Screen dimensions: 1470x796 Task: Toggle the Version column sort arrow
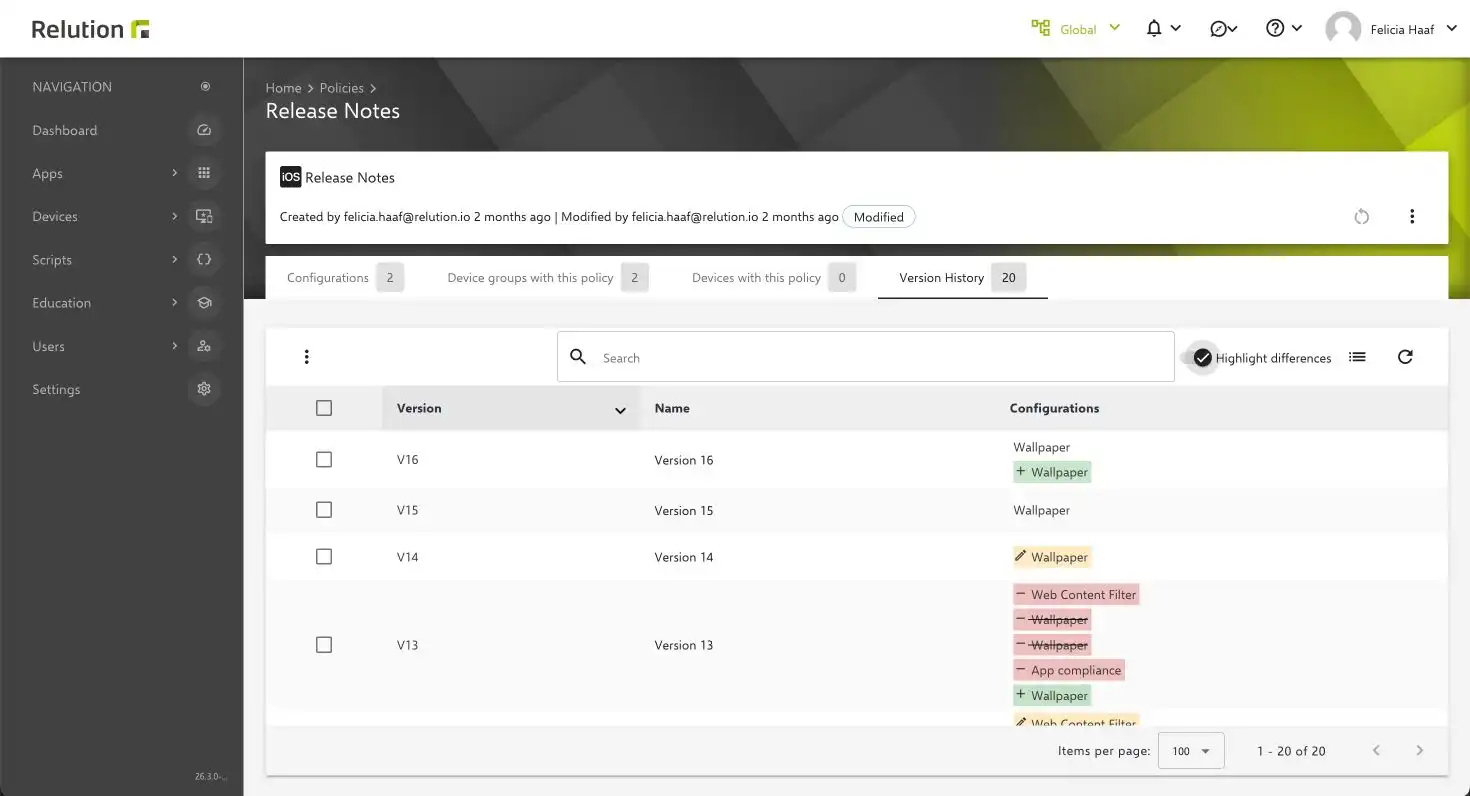tap(620, 410)
